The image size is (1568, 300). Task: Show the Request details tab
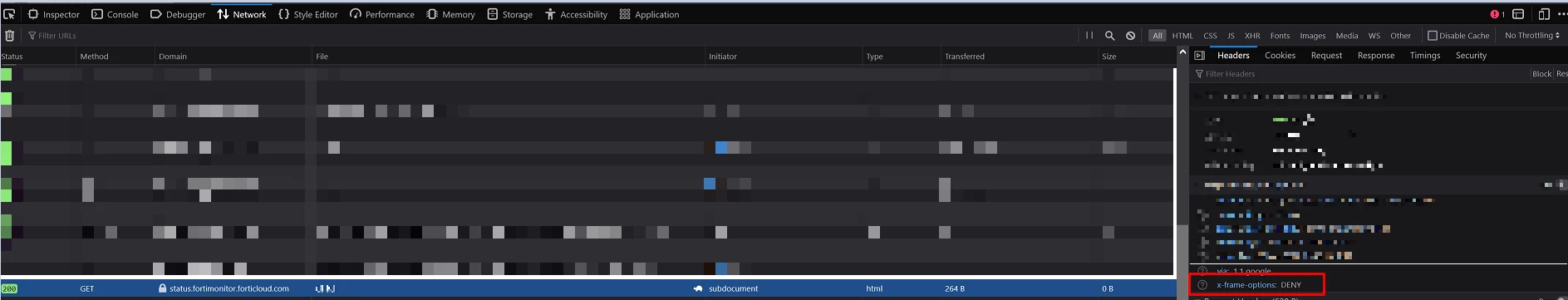coord(1326,56)
